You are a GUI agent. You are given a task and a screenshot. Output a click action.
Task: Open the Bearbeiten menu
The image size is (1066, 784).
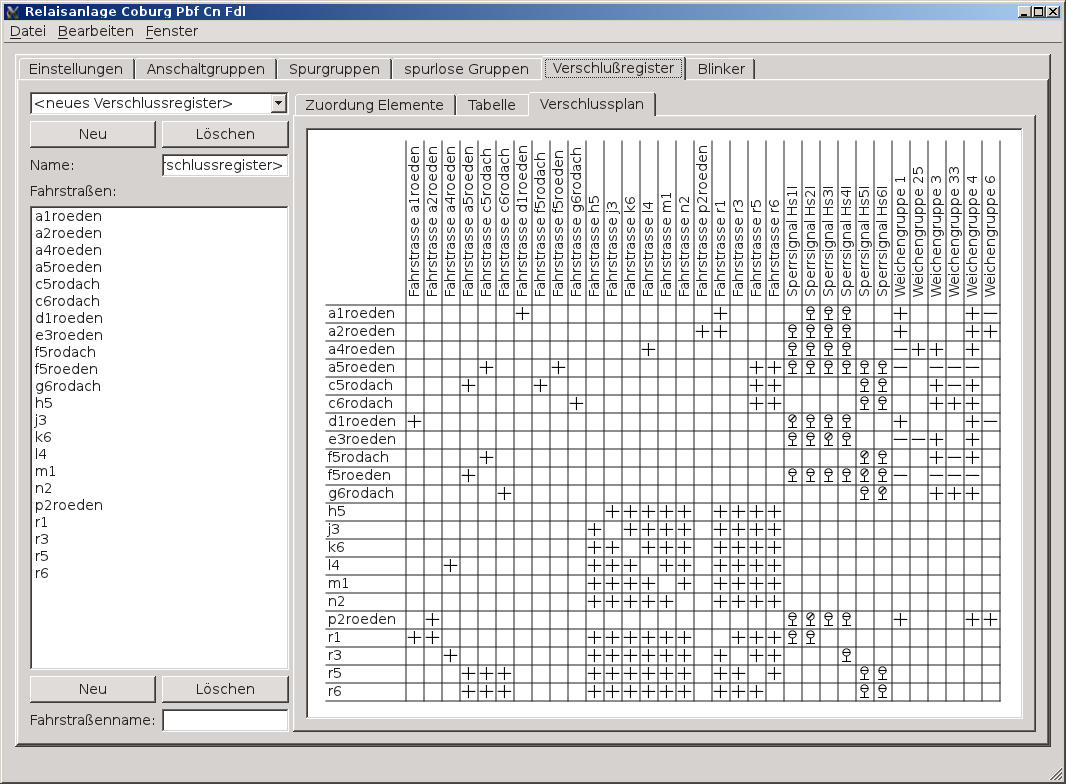point(96,31)
